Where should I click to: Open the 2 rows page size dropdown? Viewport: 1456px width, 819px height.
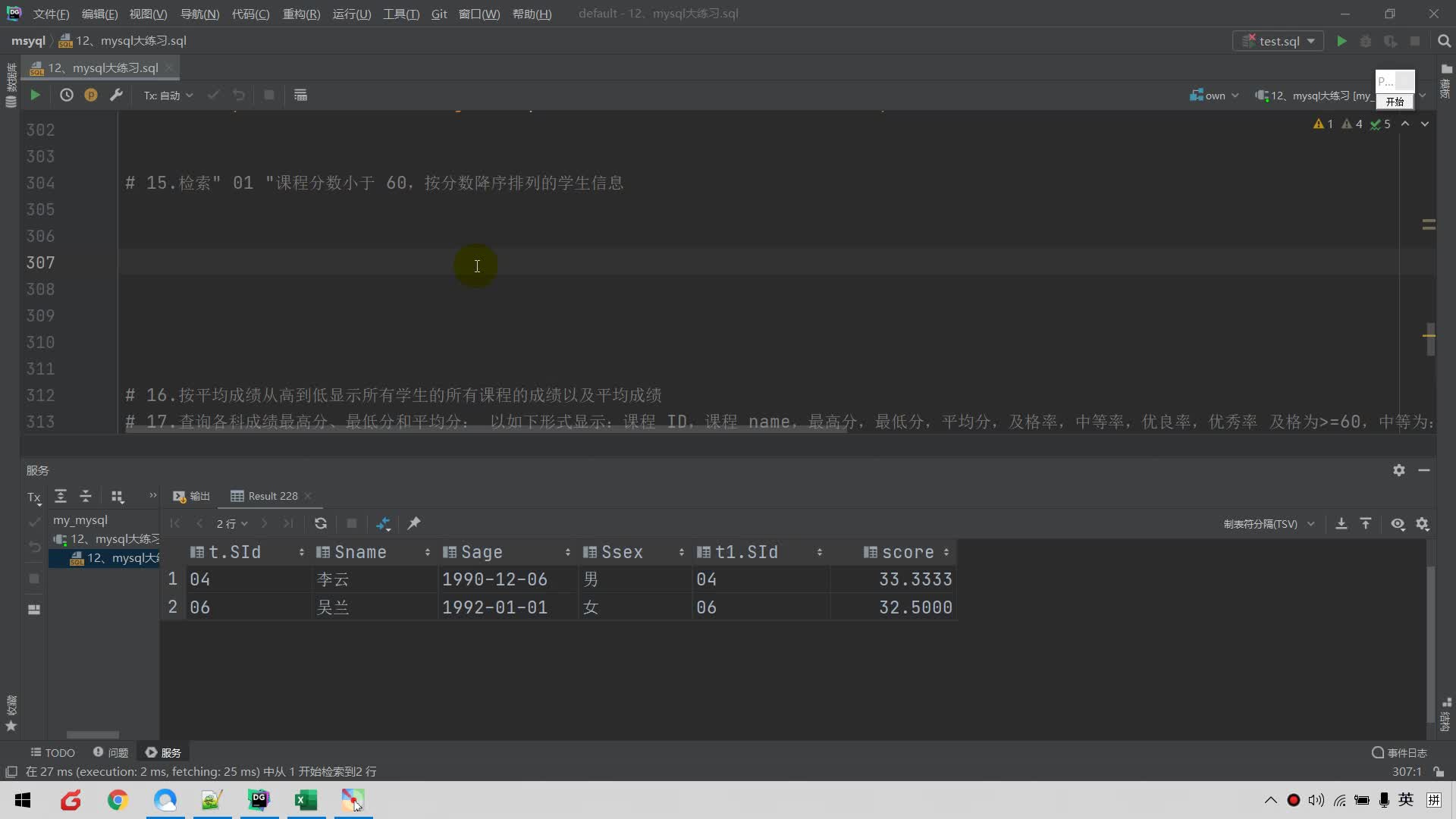(232, 523)
